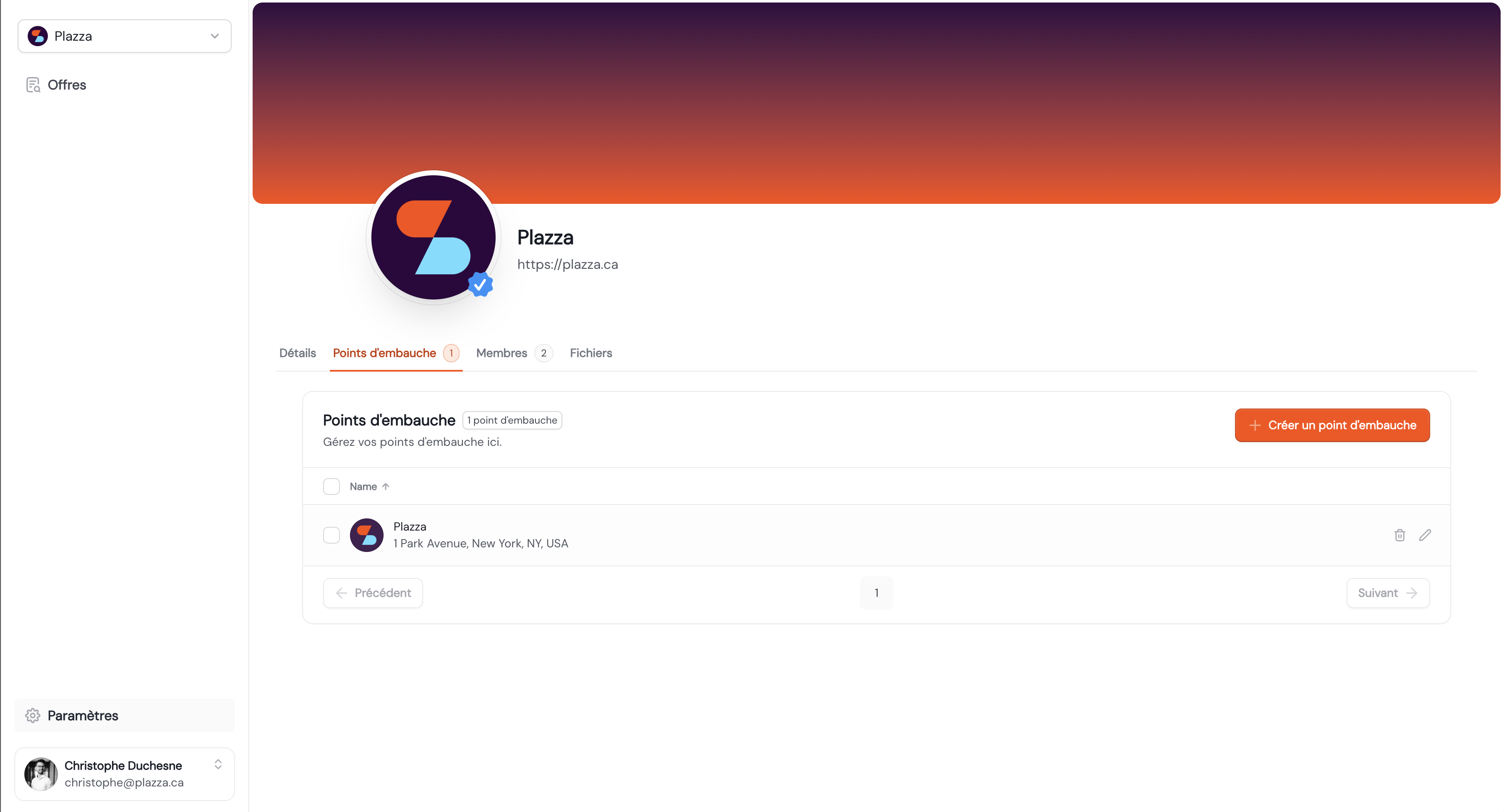Expand the Christophe Duchesne account menu chevrons
1504x812 pixels.
click(x=218, y=764)
